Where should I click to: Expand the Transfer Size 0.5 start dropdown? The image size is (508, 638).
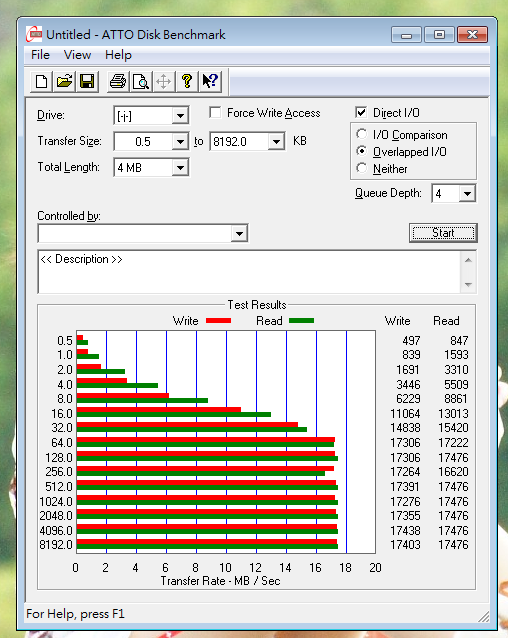[x=180, y=142]
